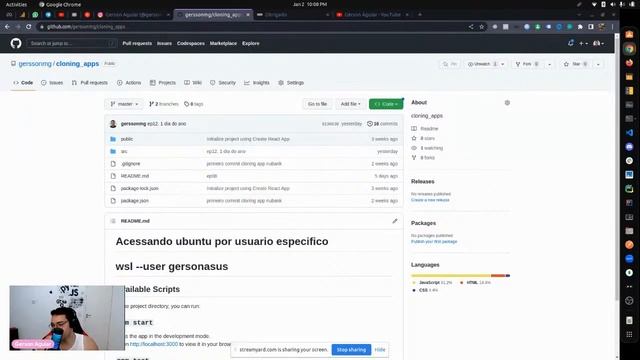
Task: Click Marketplace in the GitHub header
Action: point(223,43)
